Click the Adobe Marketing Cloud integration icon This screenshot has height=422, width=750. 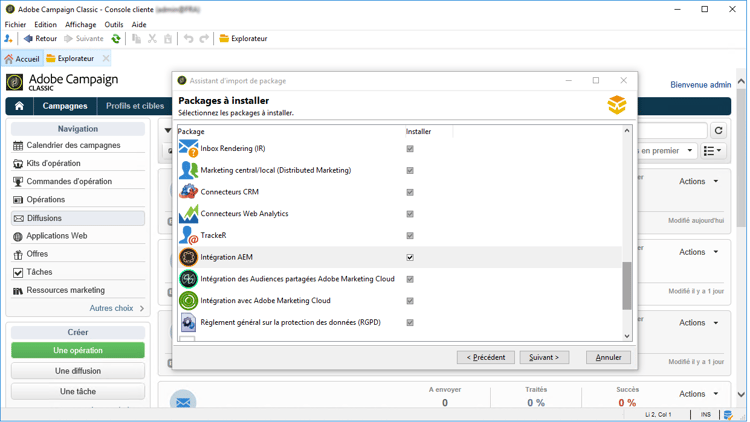[x=188, y=301]
